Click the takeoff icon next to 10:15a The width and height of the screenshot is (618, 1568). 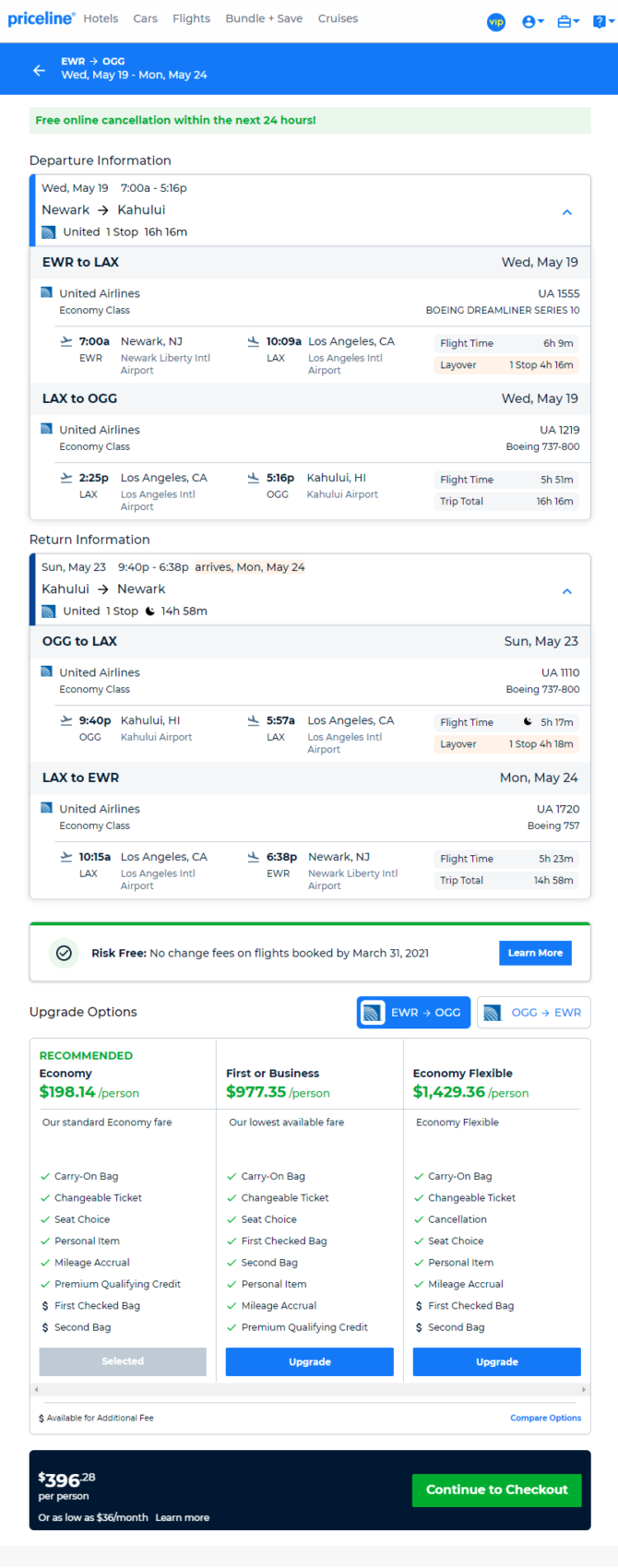point(66,857)
